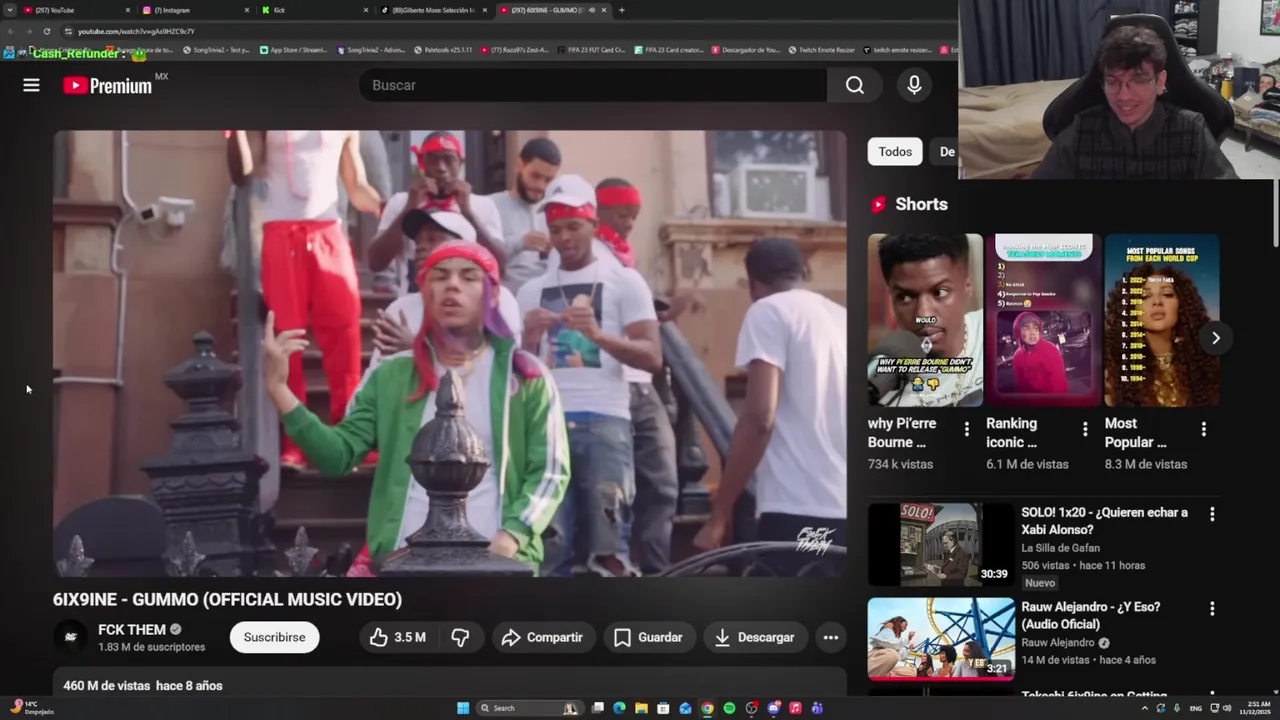Open the SOLO! 1x20 video thumbnail
The width and height of the screenshot is (1280, 720).
(x=941, y=544)
